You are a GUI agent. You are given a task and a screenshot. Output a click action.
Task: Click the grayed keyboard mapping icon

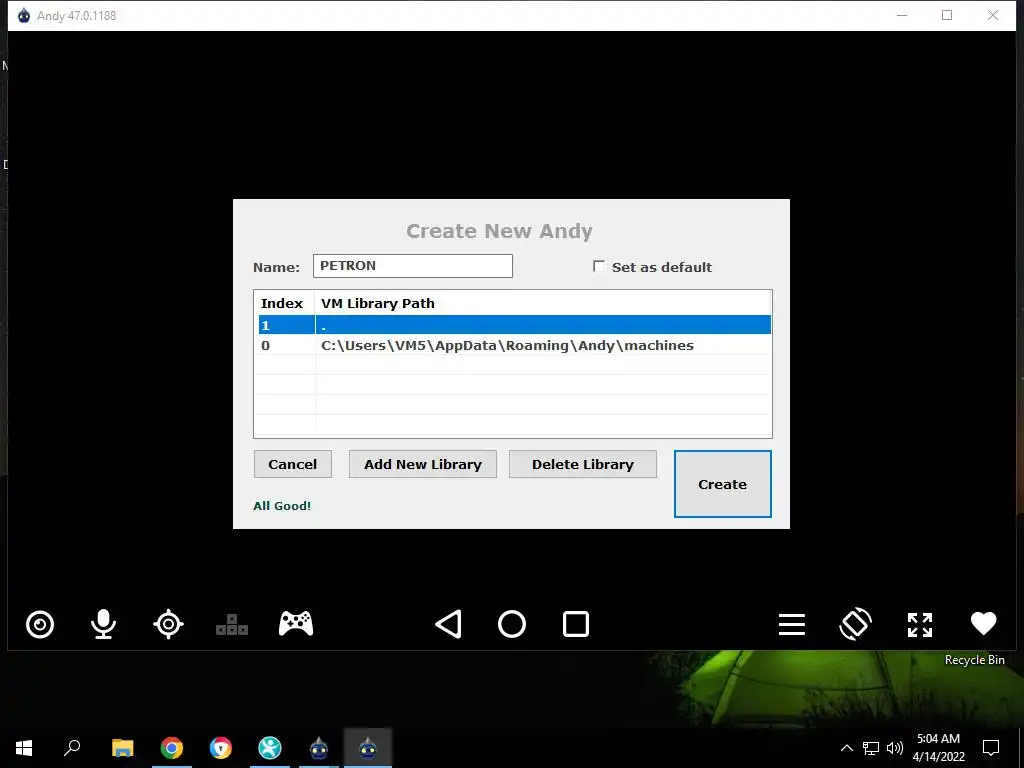point(232,625)
